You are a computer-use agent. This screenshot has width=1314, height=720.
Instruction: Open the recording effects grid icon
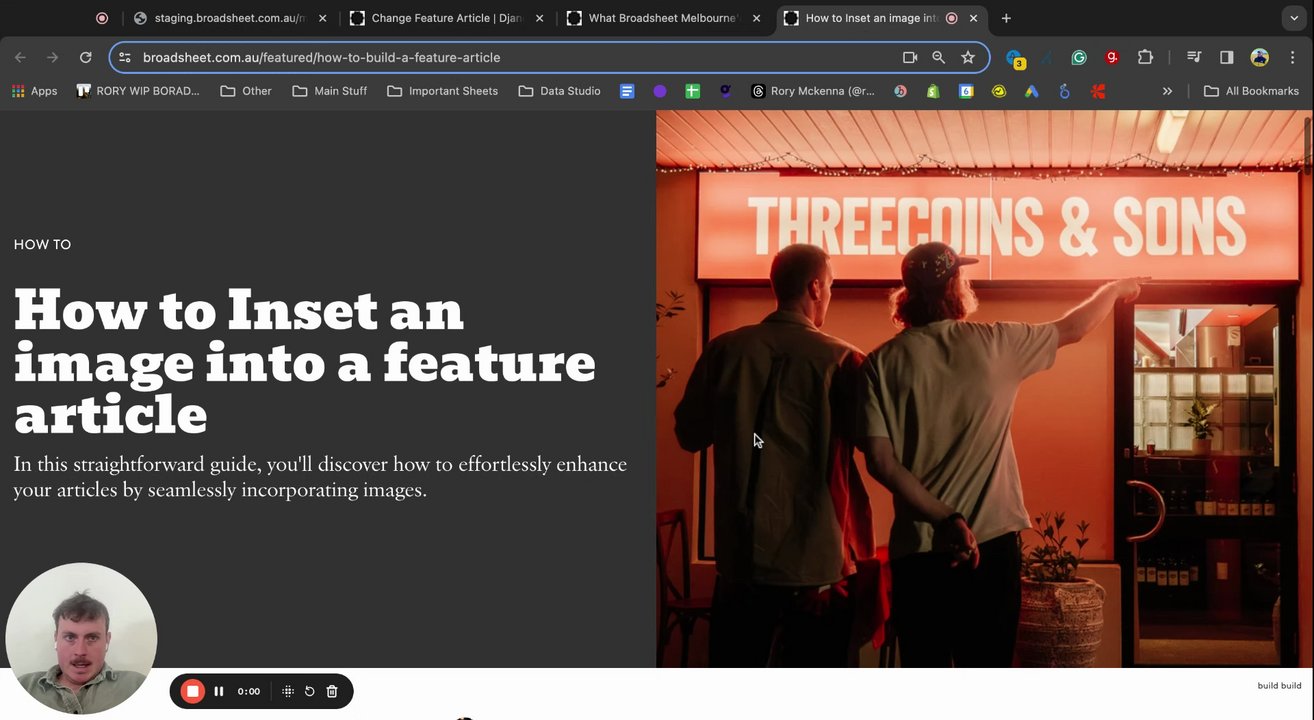[288, 691]
